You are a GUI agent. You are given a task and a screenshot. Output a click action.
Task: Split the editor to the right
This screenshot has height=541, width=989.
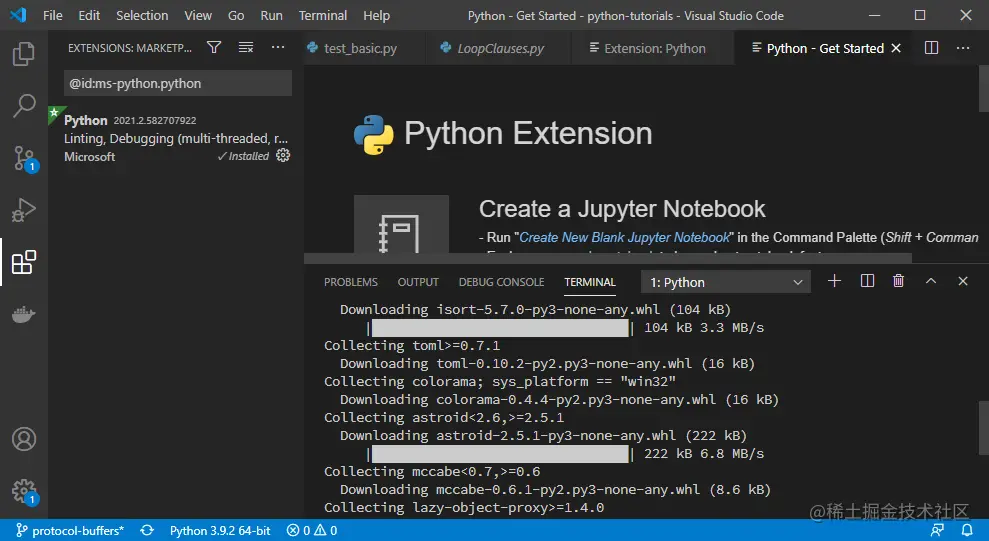[931, 48]
